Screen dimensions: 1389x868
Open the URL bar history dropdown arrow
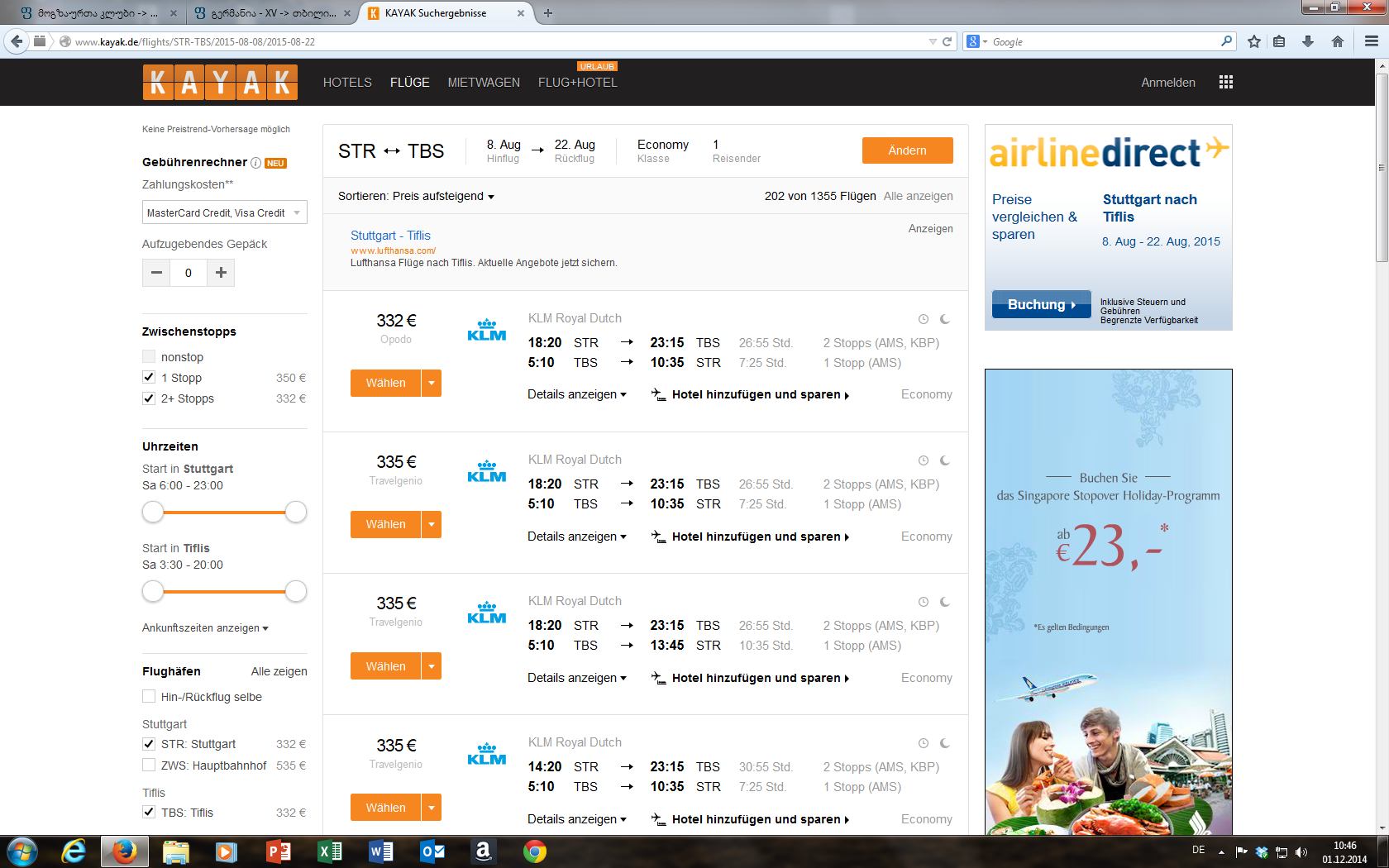point(933,41)
